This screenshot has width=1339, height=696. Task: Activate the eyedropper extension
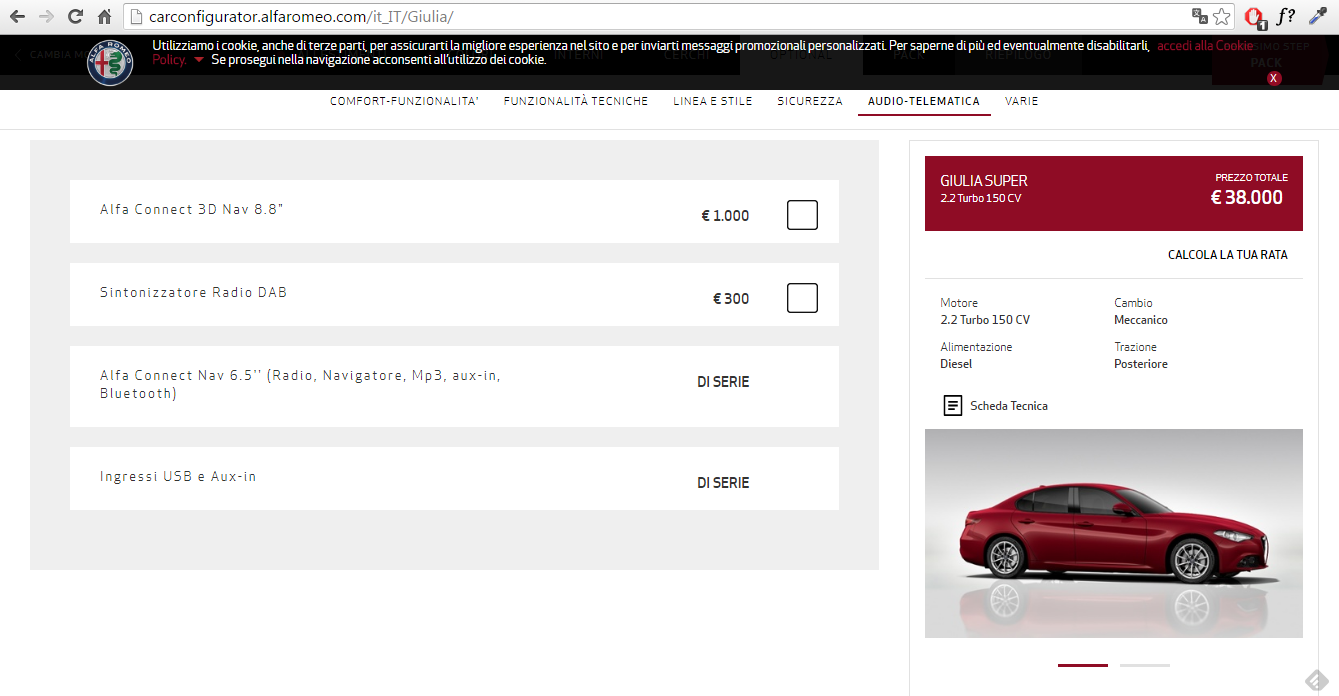(x=1317, y=17)
